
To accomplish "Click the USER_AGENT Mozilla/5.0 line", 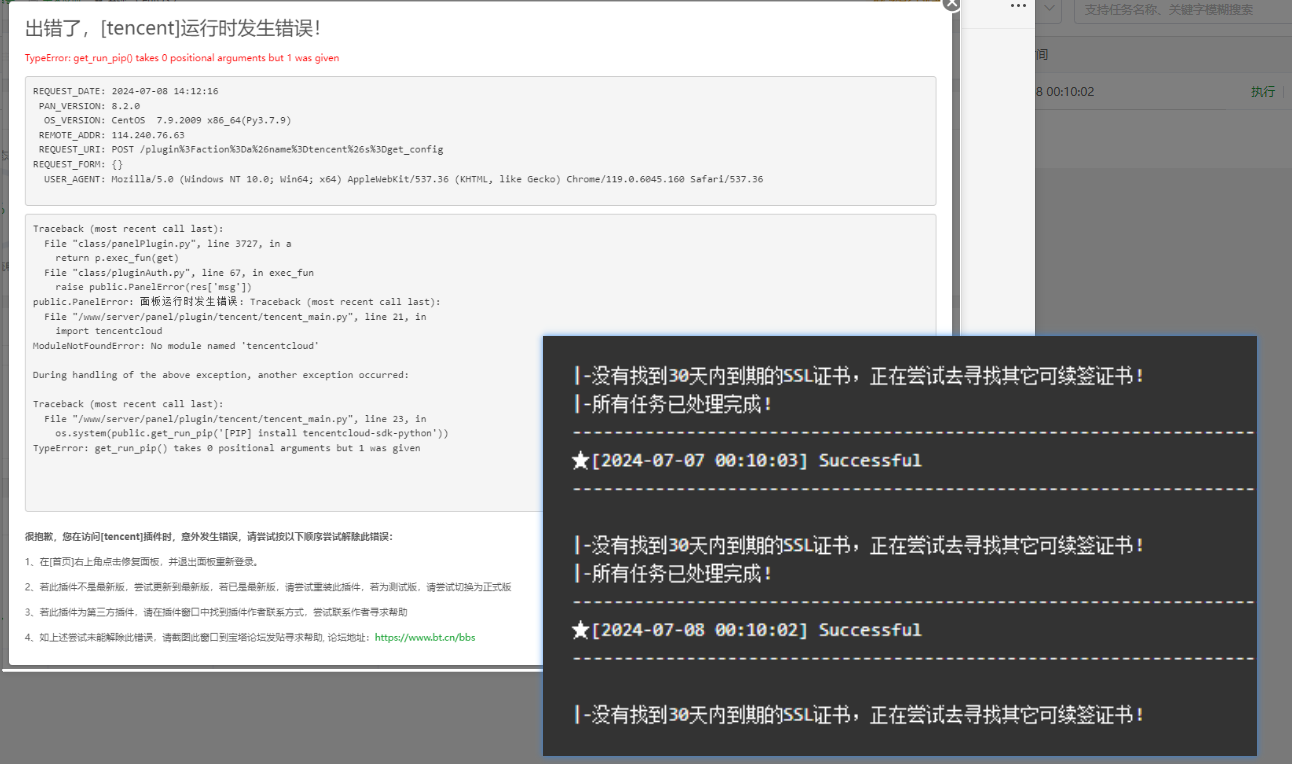I will tap(403, 179).
